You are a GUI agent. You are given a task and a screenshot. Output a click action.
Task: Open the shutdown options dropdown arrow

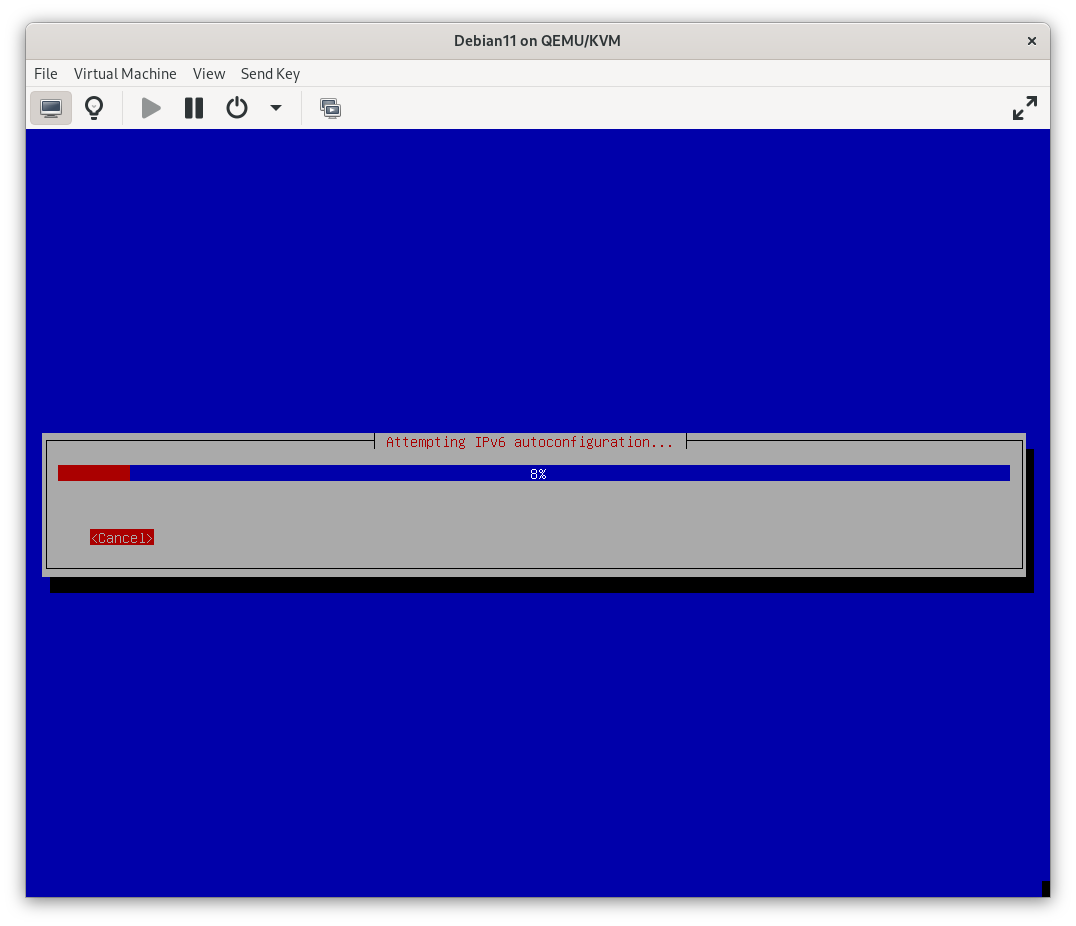coord(276,107)
